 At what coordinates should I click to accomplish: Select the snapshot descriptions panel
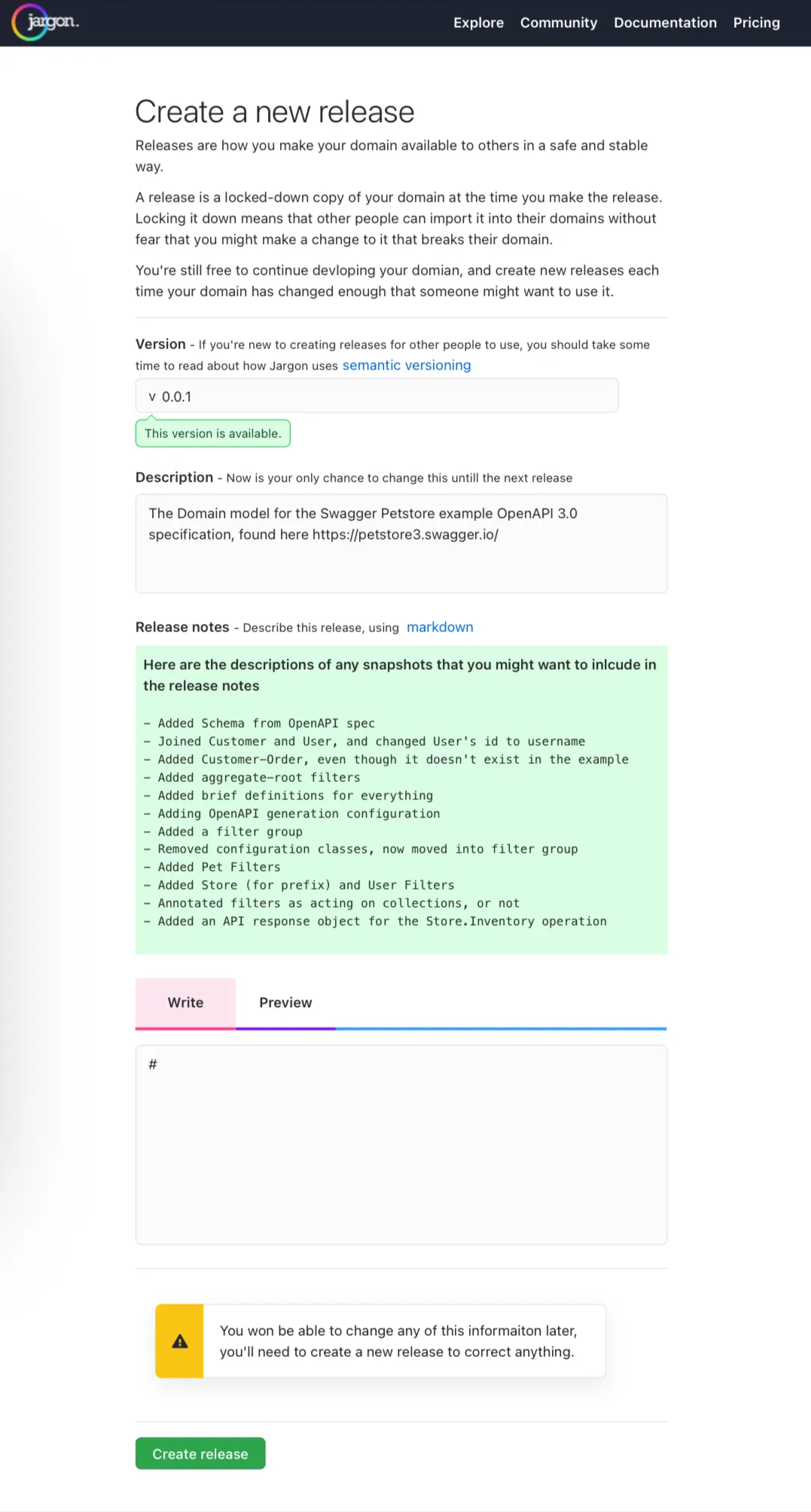point(401,798)
